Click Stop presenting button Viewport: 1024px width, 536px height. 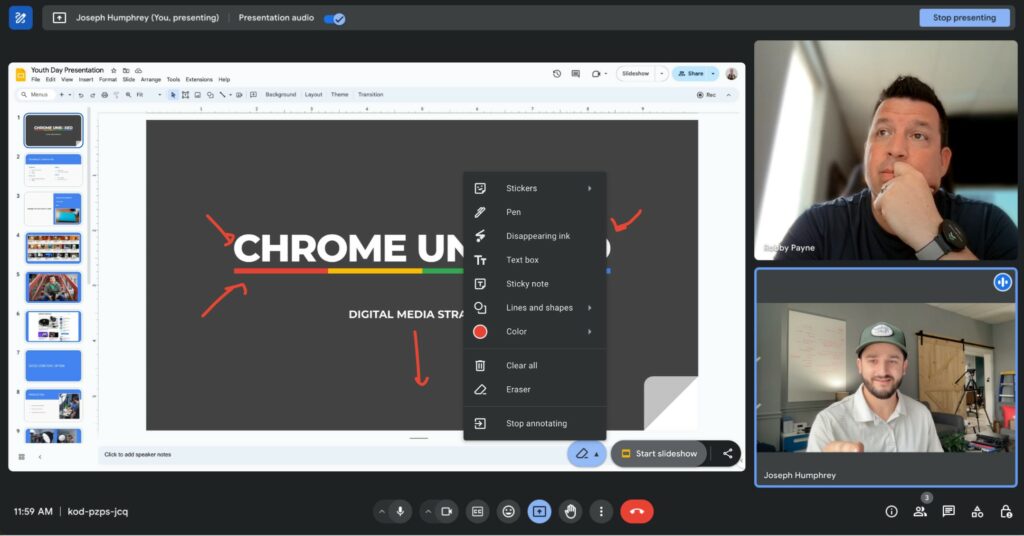[964, 18]
